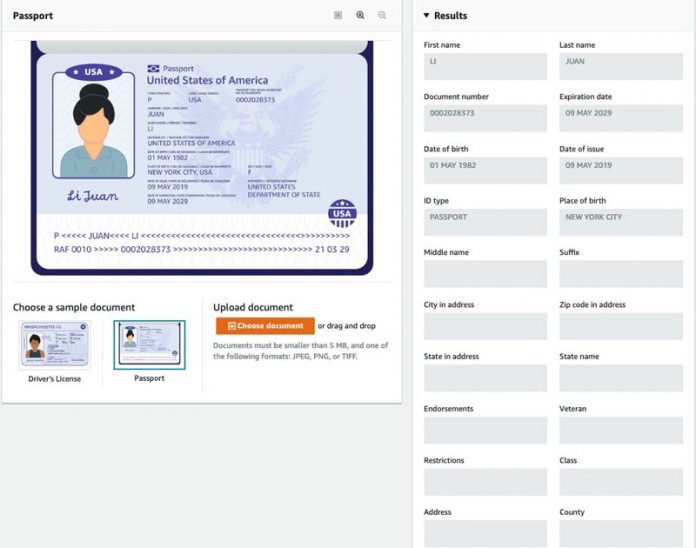Click the ID type field showing PASSPORT

point(485,222)
